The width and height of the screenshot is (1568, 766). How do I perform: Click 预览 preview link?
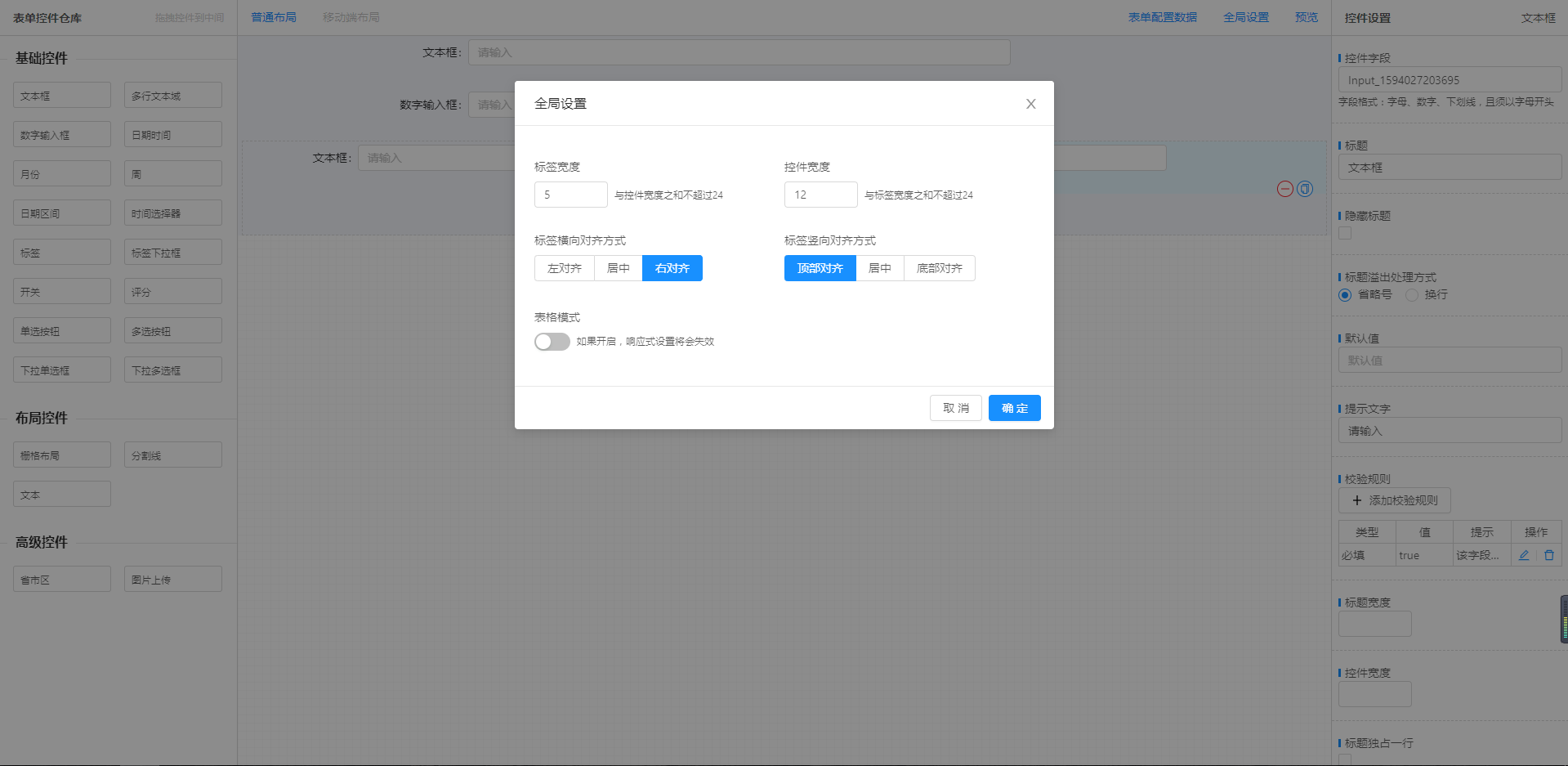tap(1307, 17)
